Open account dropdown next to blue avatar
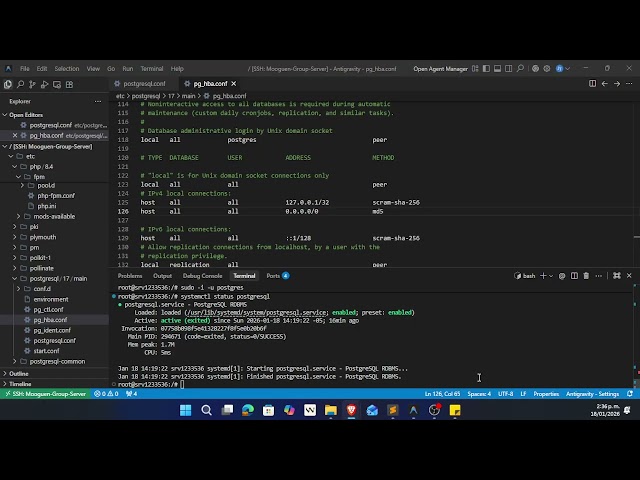The width and height of the screenshot is (640, 480). click(567, 69)
